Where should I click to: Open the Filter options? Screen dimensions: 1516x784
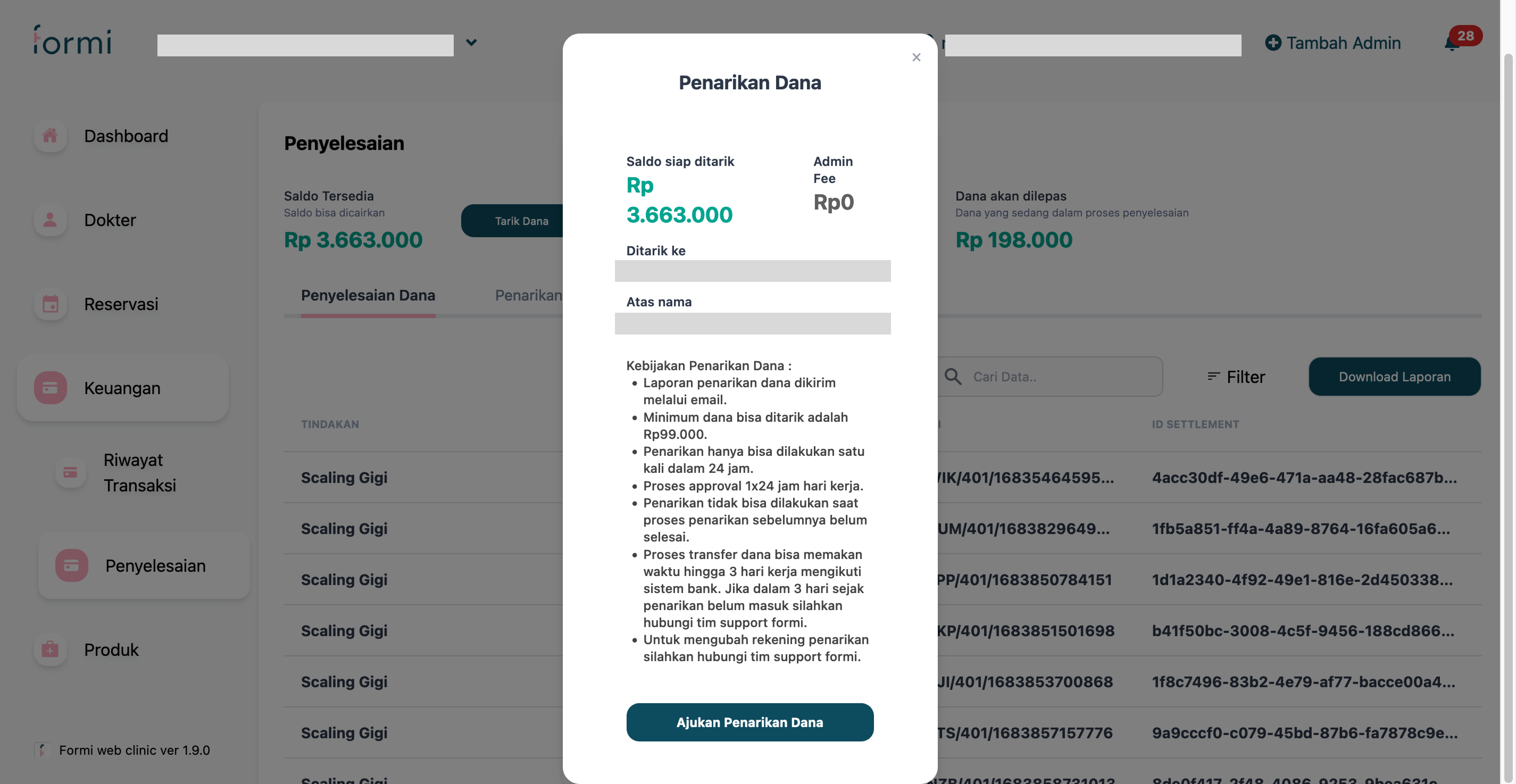pyautogui.click(x=1236, y=377)
